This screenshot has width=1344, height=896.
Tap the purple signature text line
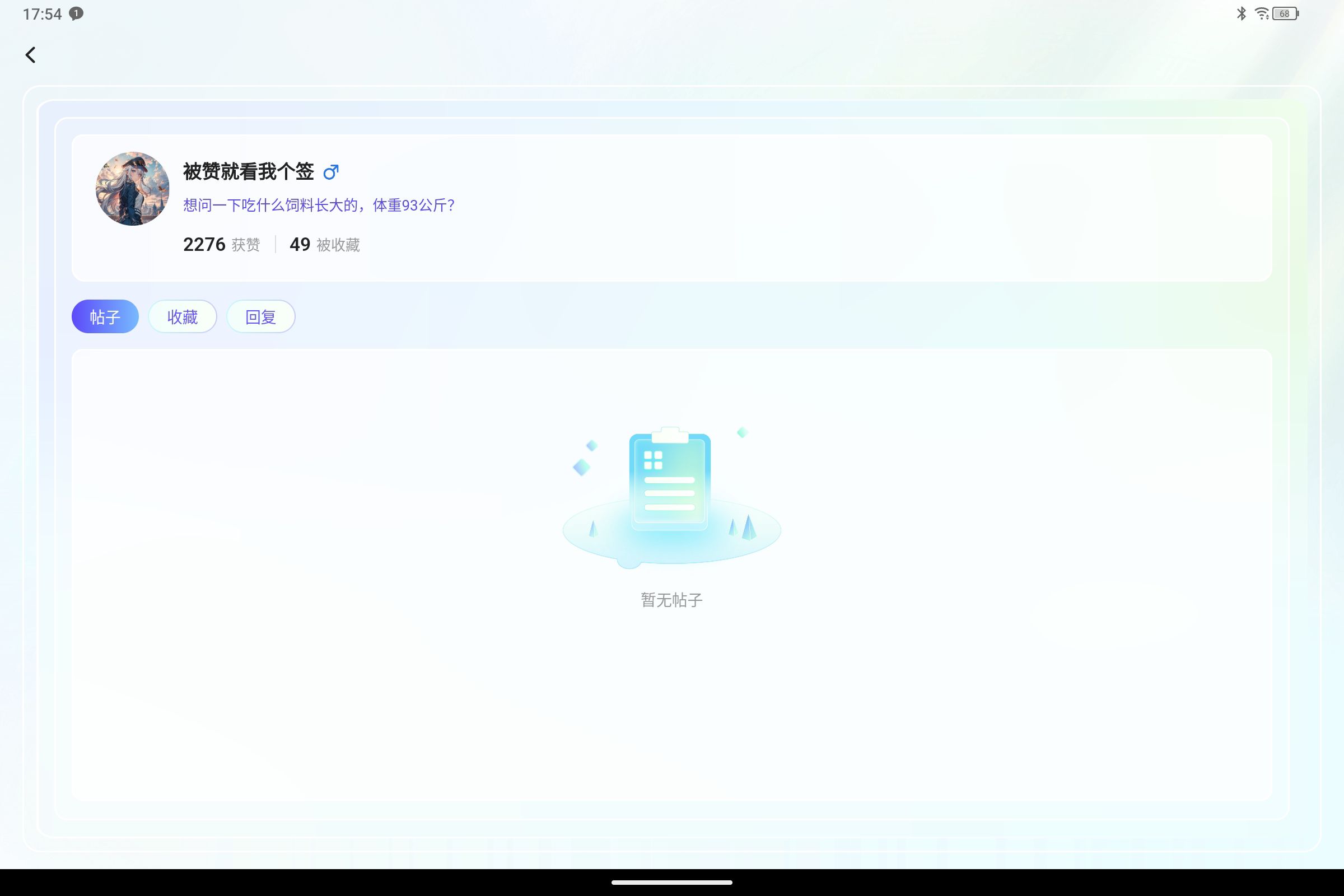(318, 205)
